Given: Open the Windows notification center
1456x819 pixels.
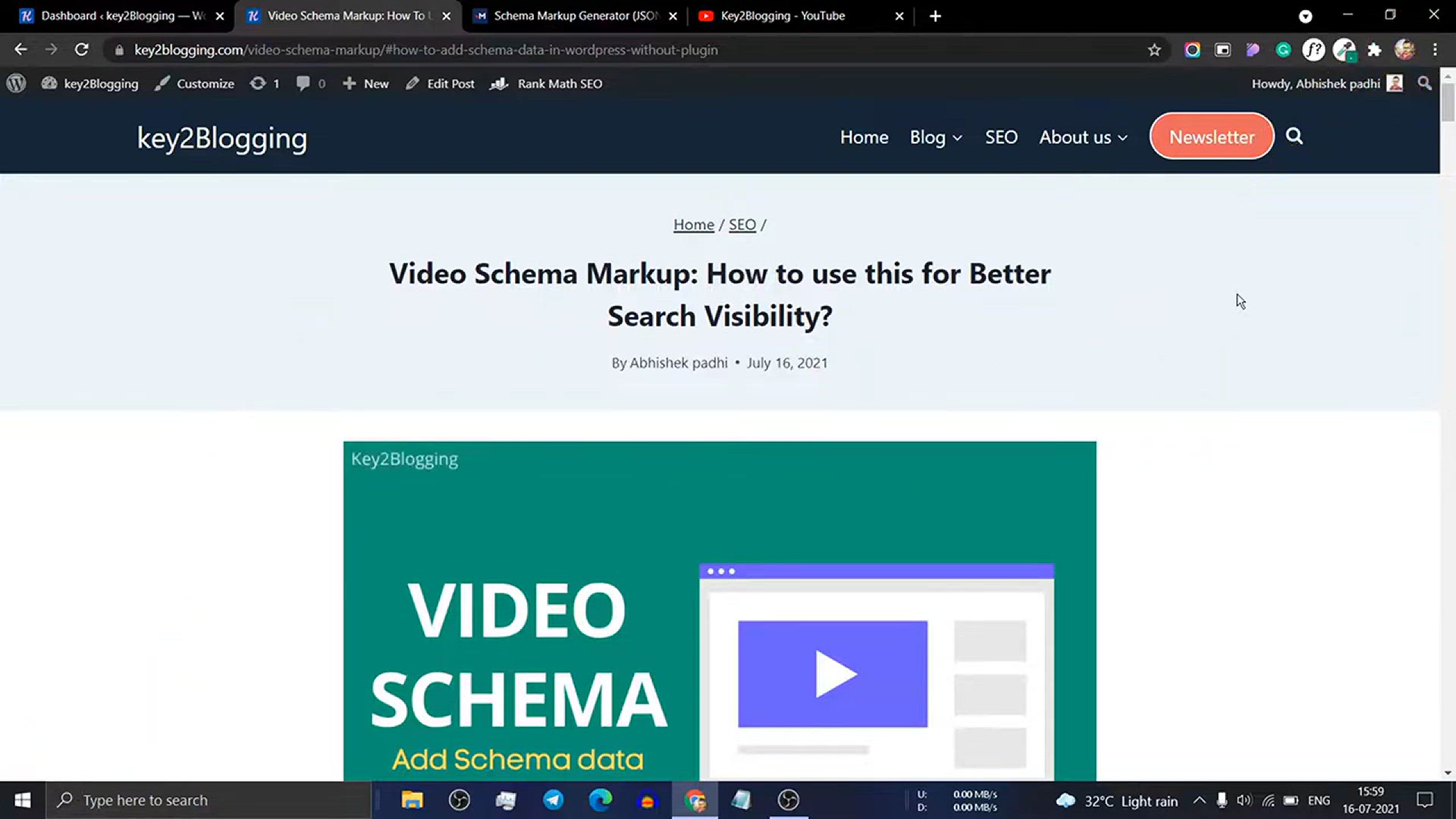Looking at the screenshot, I should (1425, 800).
